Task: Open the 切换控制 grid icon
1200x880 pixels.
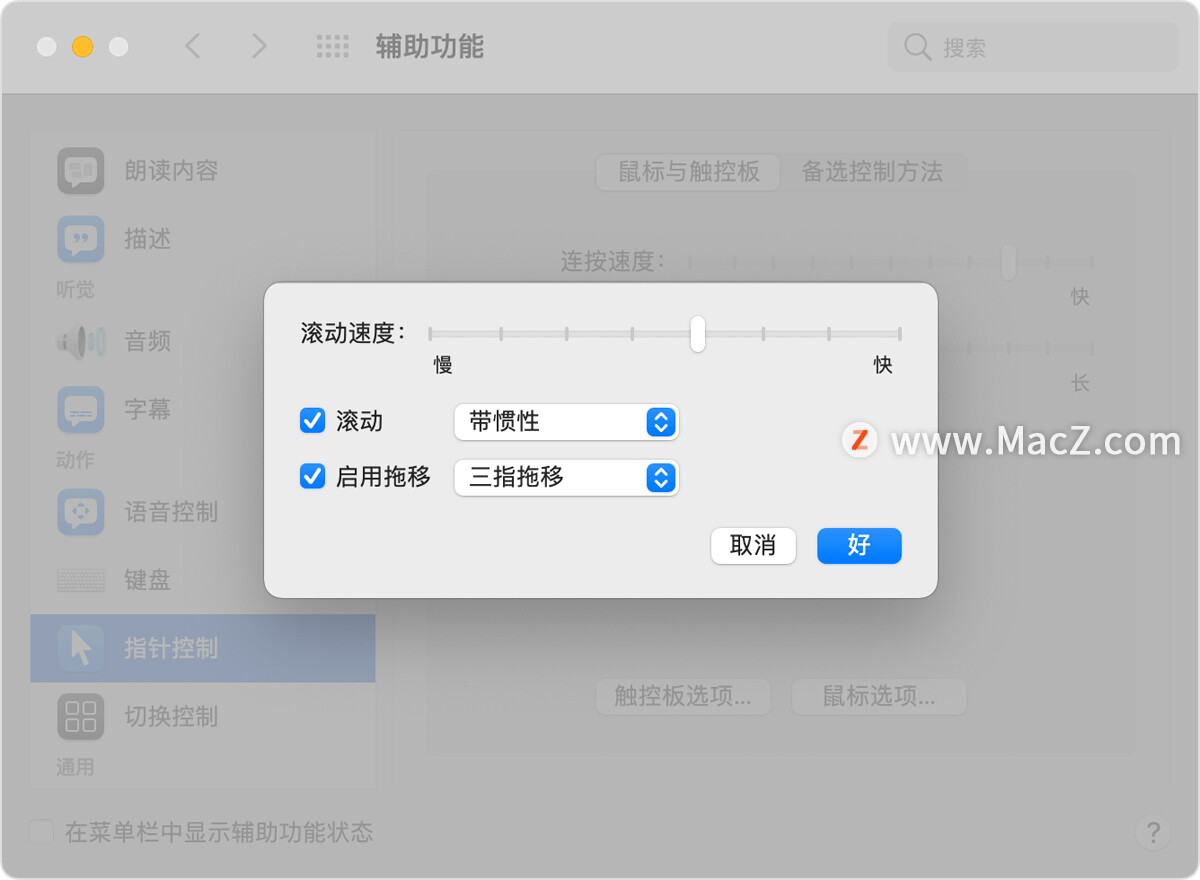Action: click(x=81, y=716)
